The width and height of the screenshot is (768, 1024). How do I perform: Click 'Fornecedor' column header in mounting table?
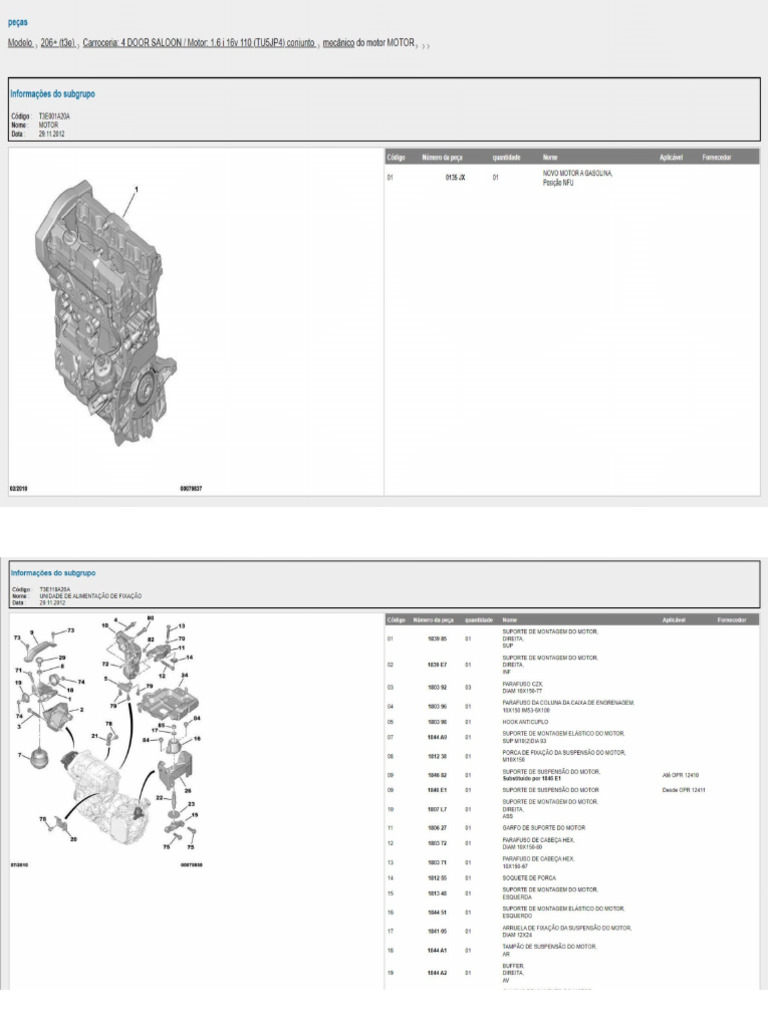[x=731, y=620]
